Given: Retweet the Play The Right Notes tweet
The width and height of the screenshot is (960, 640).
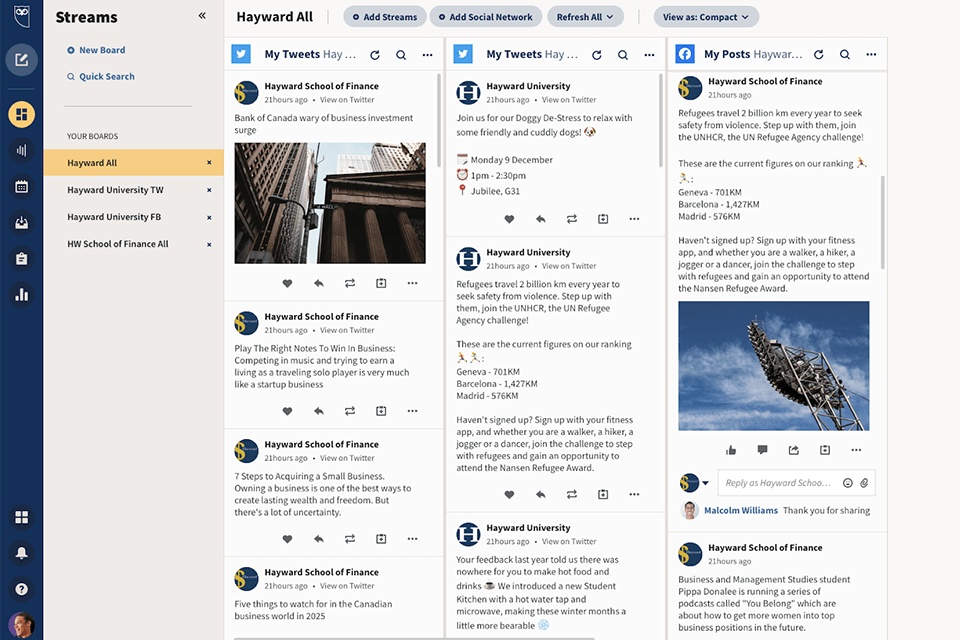Looking at the screenshot, I should (x=350, y=411).
